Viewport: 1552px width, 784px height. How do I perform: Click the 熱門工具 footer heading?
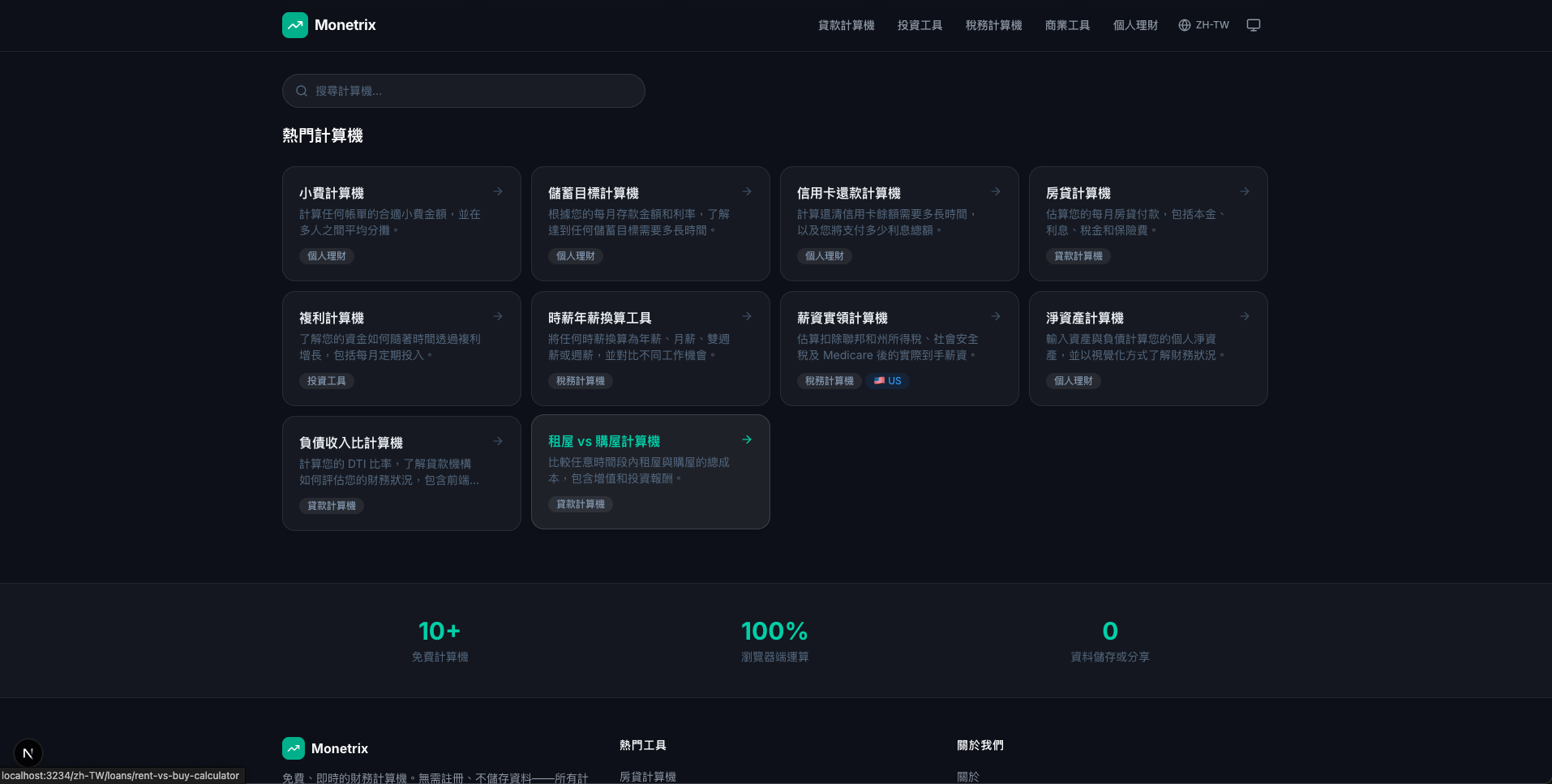click(x=643, y=745)
